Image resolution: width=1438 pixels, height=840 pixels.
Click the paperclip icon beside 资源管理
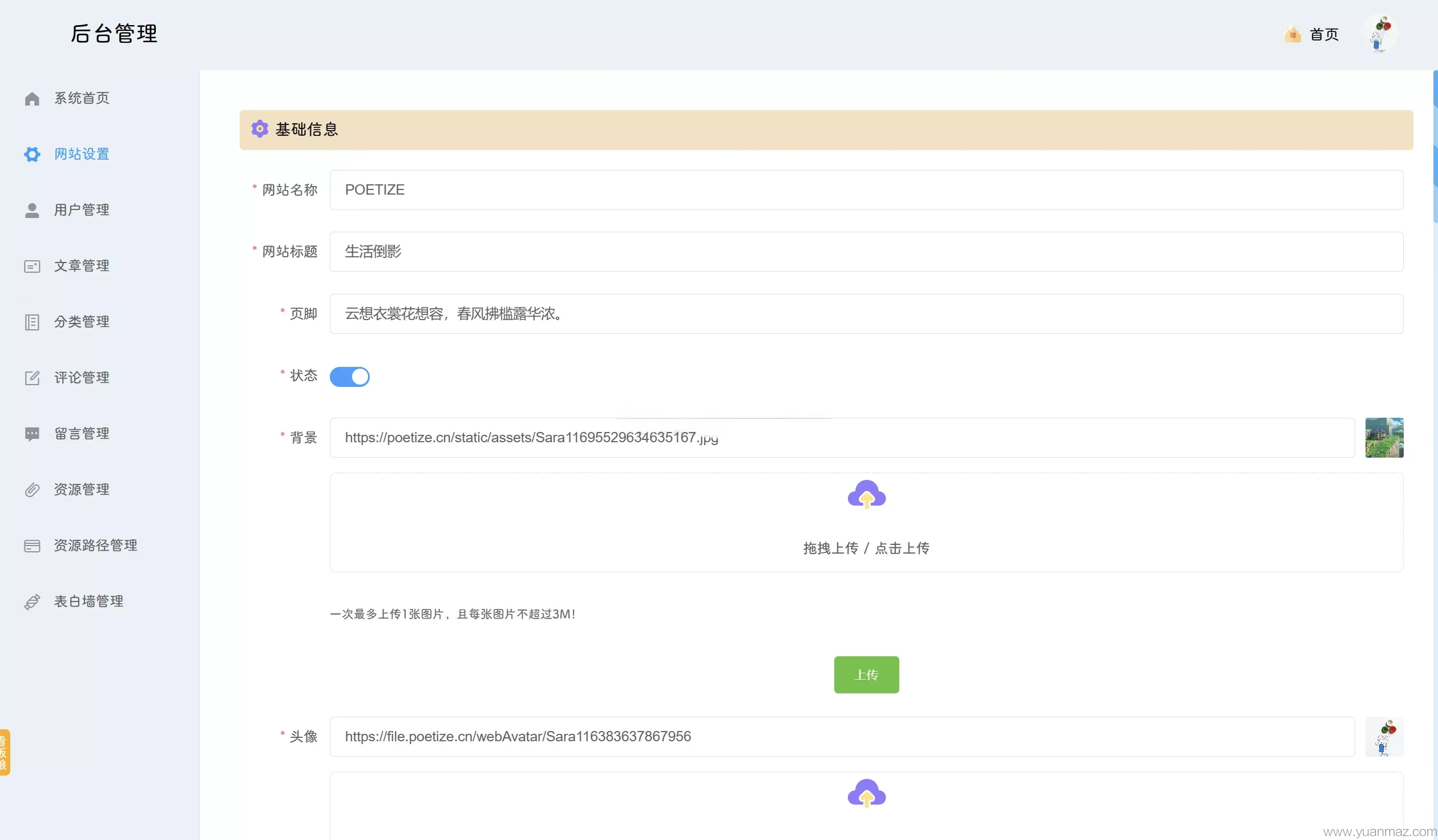click(x=32, y=490)
